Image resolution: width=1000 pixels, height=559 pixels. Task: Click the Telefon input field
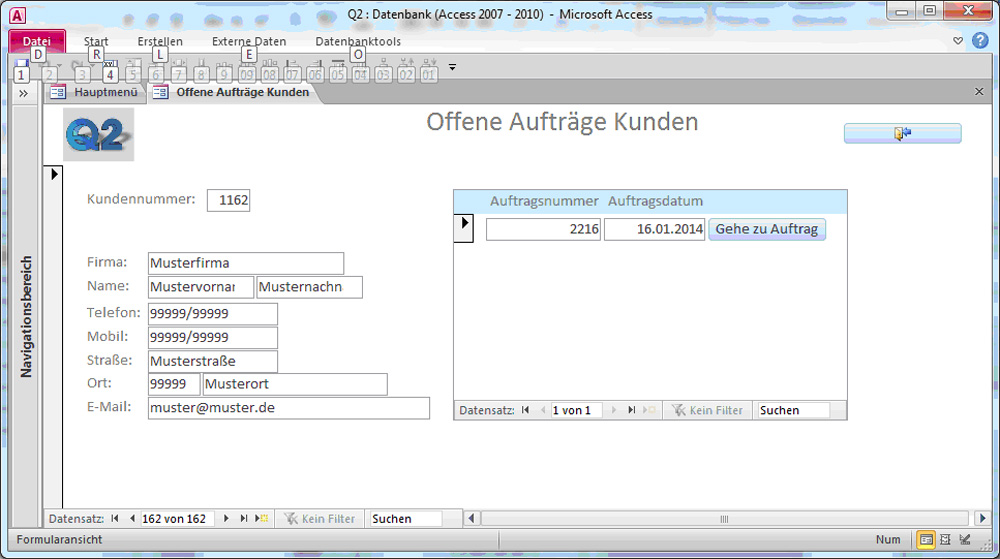pos(212,314)
